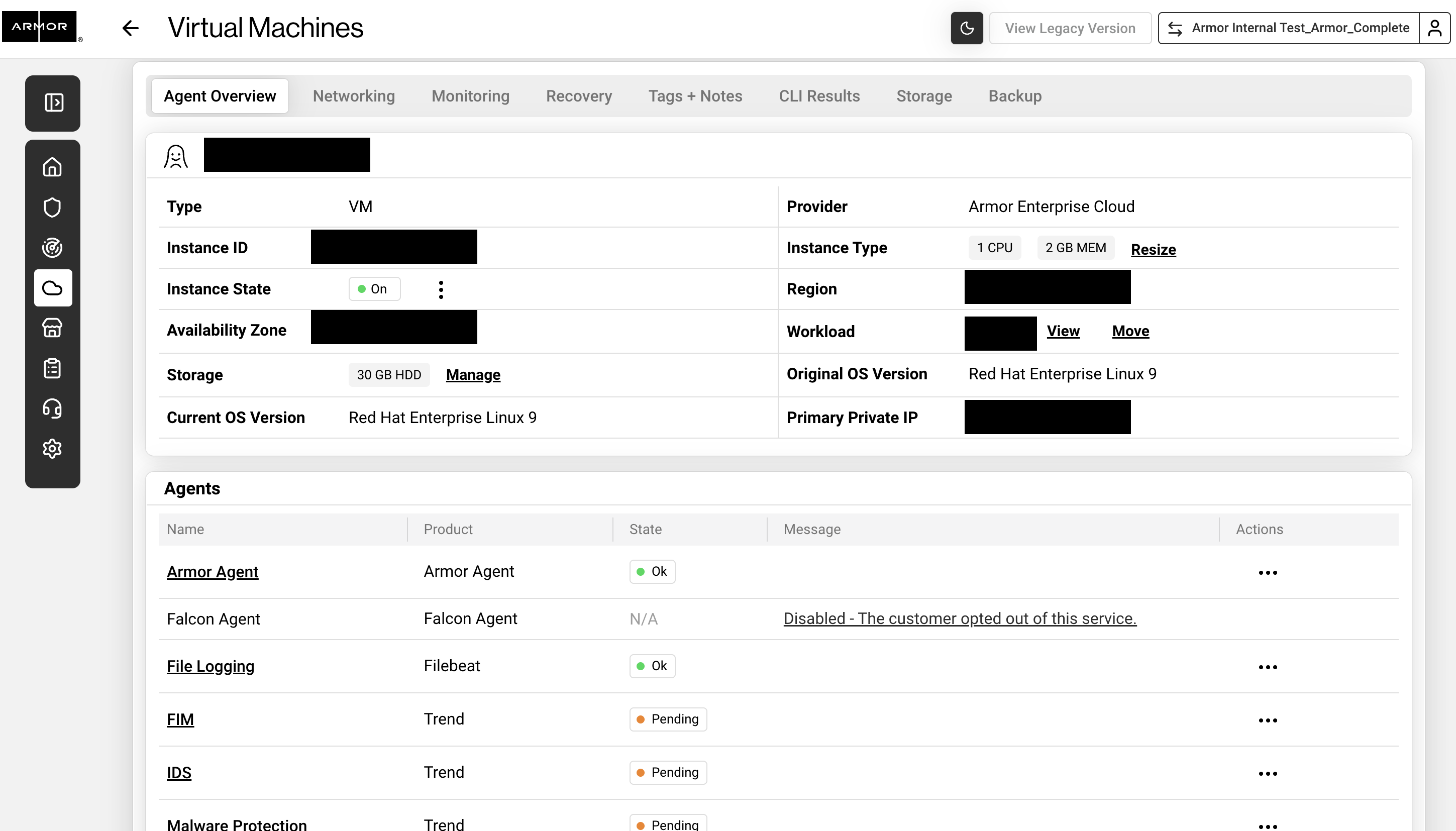The image size is (1456, 831).
Task: Click the user profile icon
Action: pyautogui.click(x=1434, y=28)
